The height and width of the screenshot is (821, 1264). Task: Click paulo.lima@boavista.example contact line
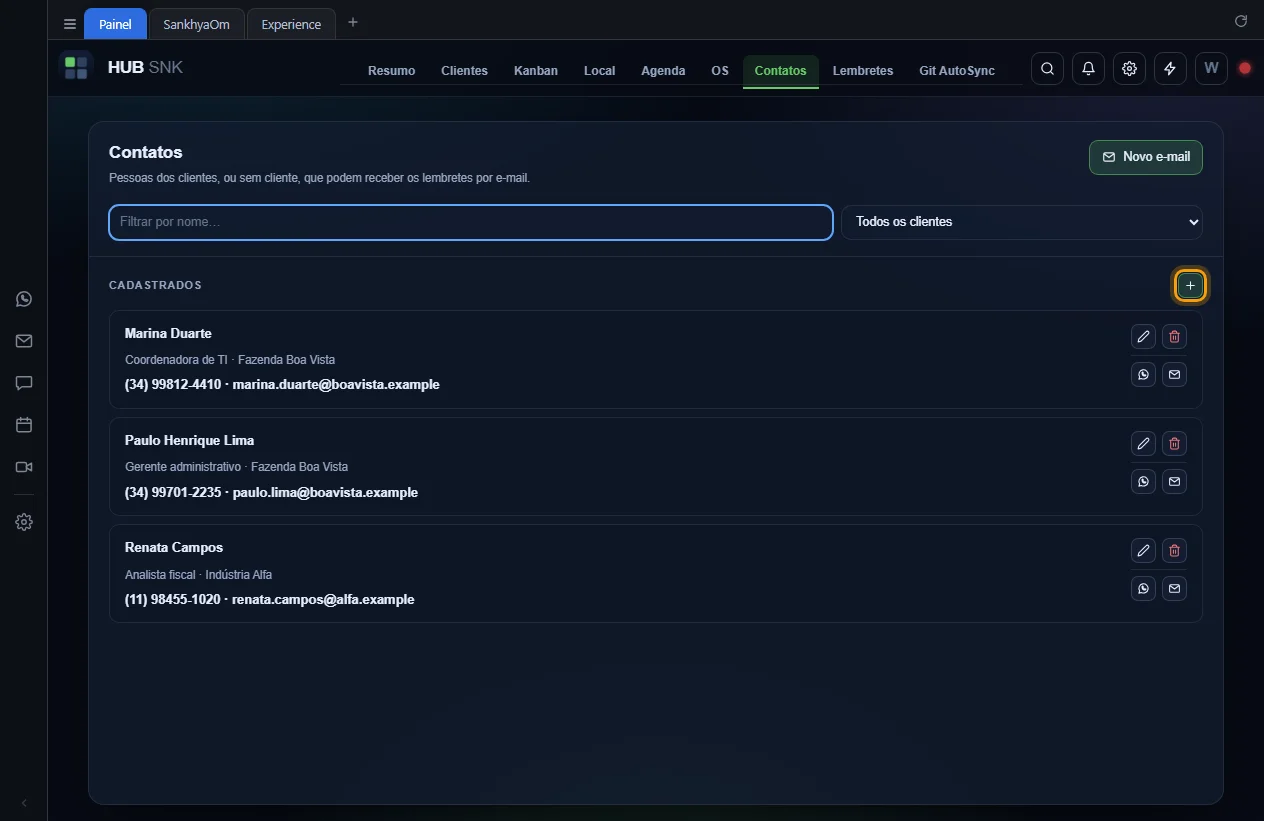point(271,492)
